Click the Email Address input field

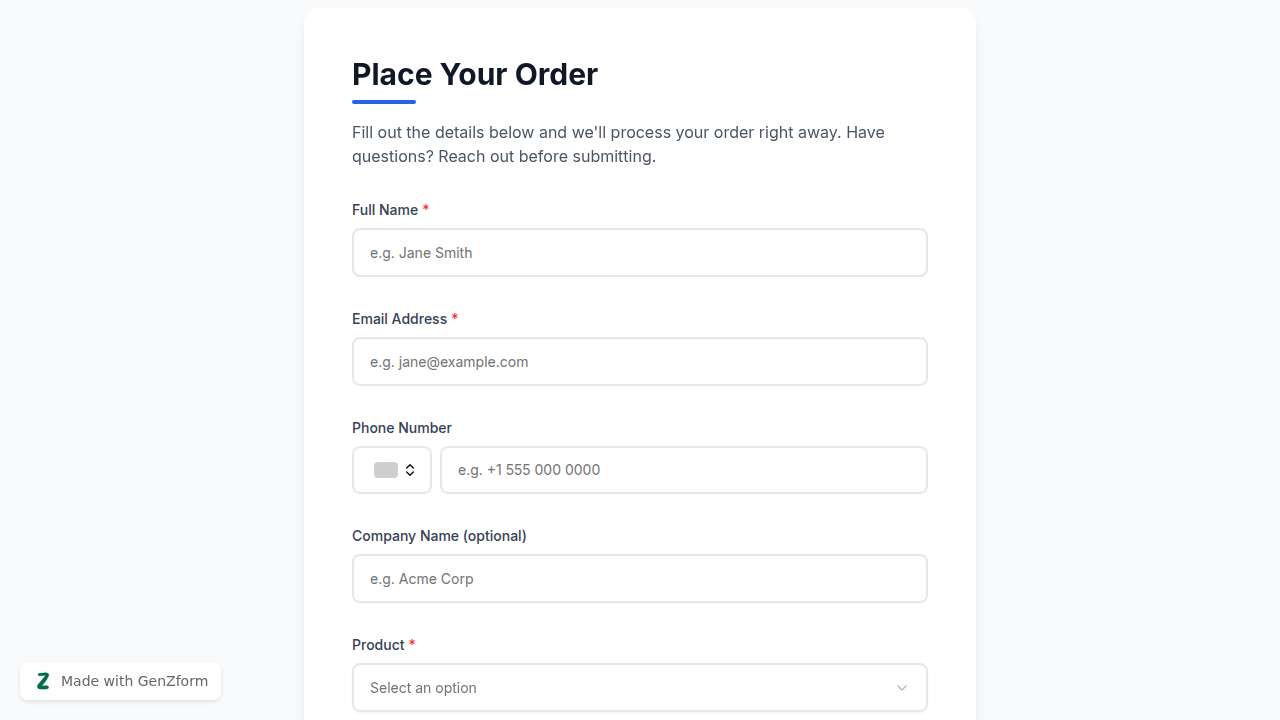click(x=640, y=361)
